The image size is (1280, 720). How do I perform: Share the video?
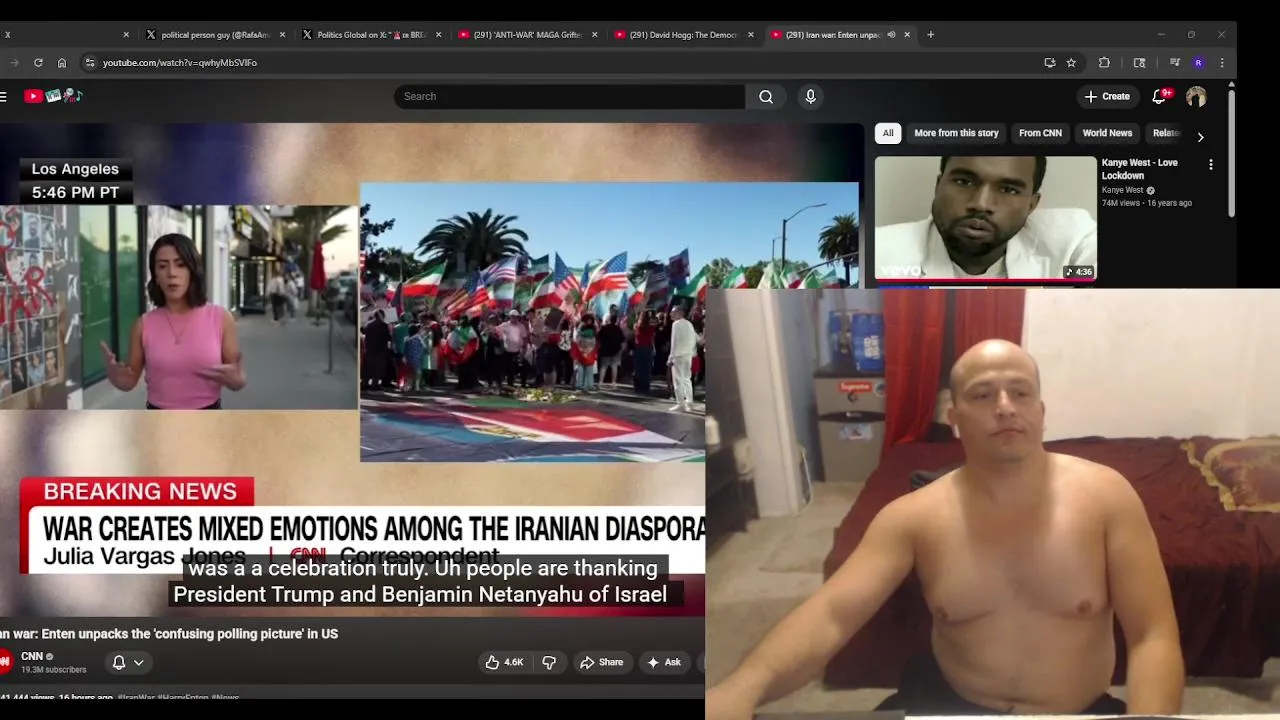601,662
